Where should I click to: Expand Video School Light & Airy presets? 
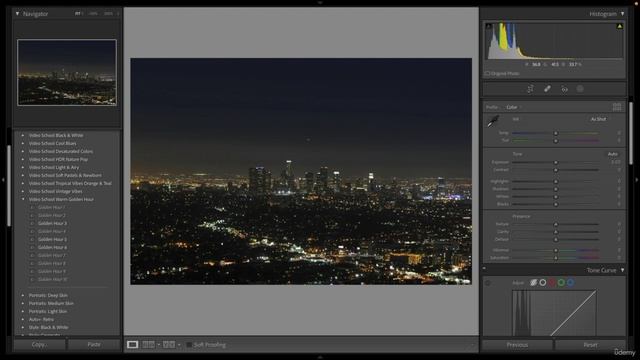coord(23,167)
